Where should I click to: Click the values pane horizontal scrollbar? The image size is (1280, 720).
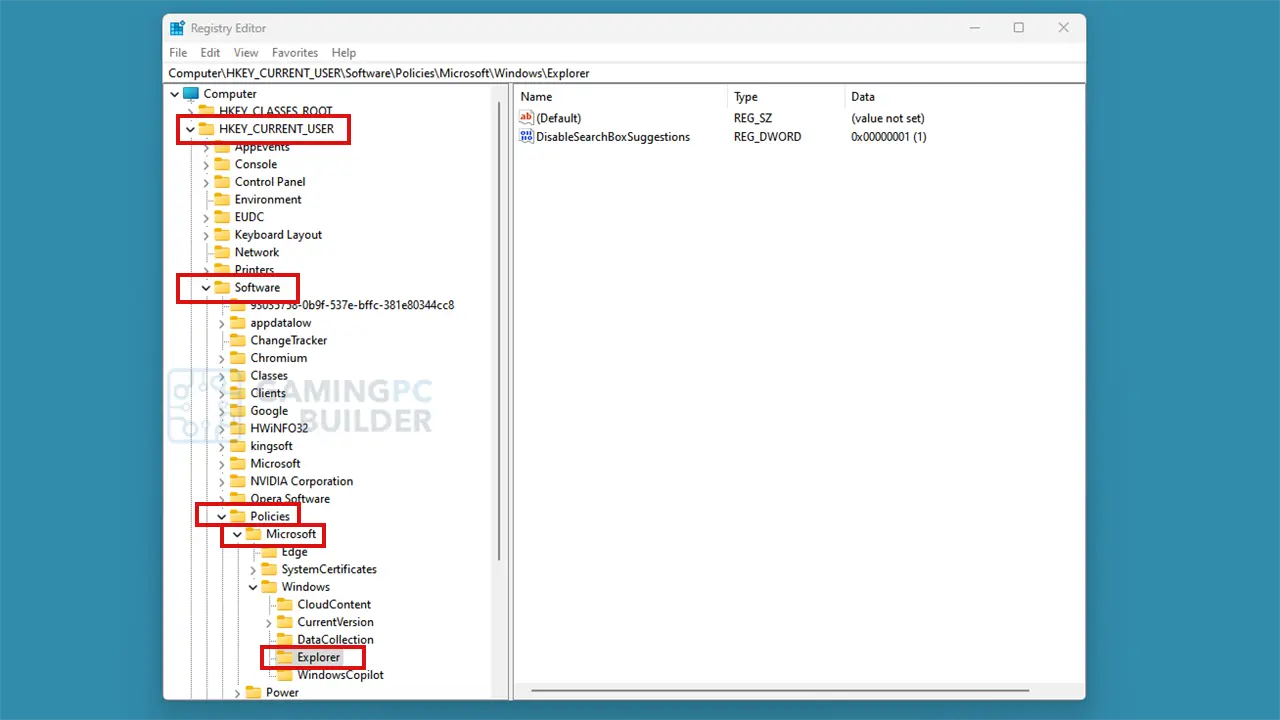click(x=780, y=690)
